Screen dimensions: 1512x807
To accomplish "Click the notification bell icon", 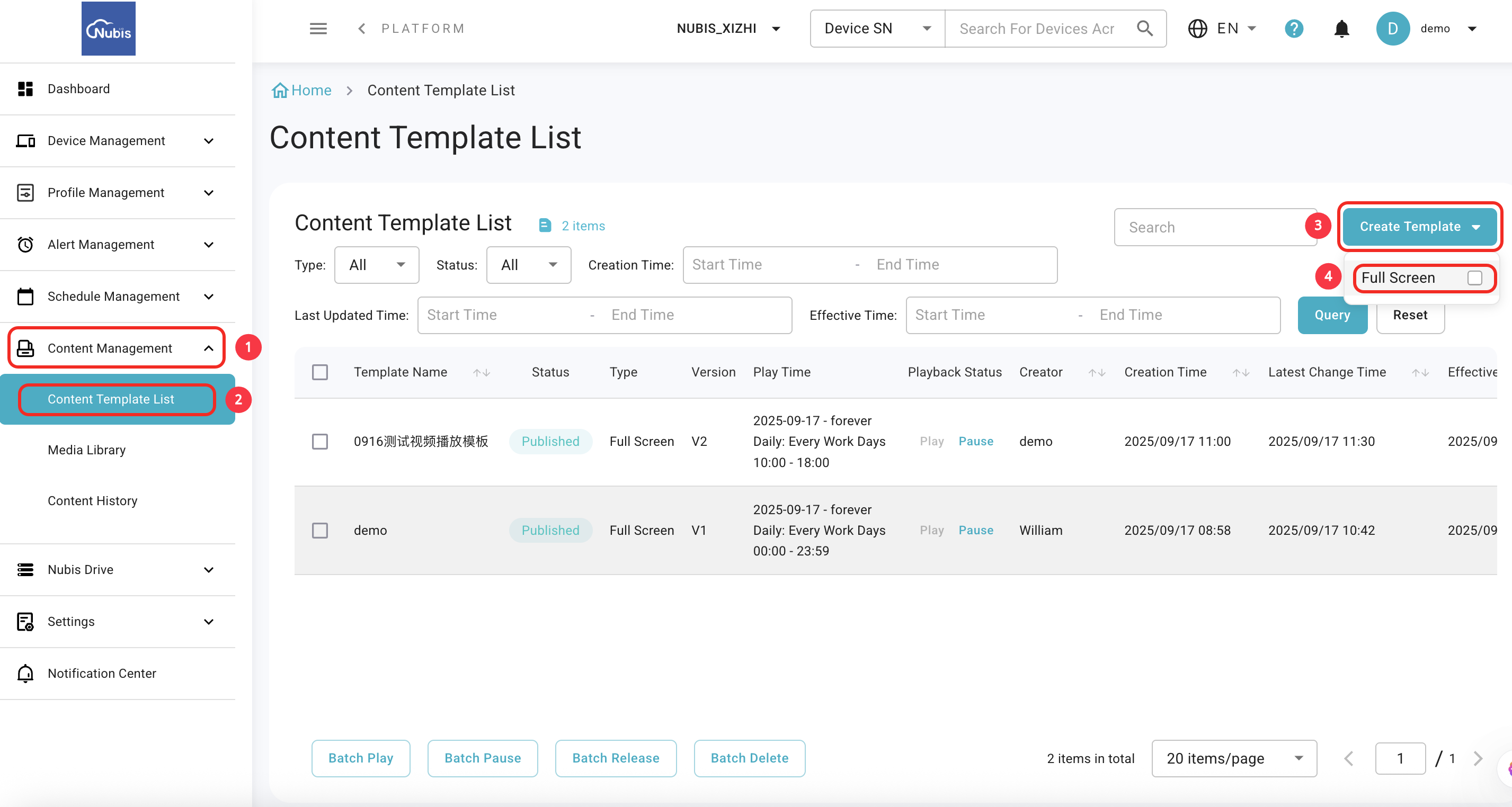I will tap(1341, 28).
